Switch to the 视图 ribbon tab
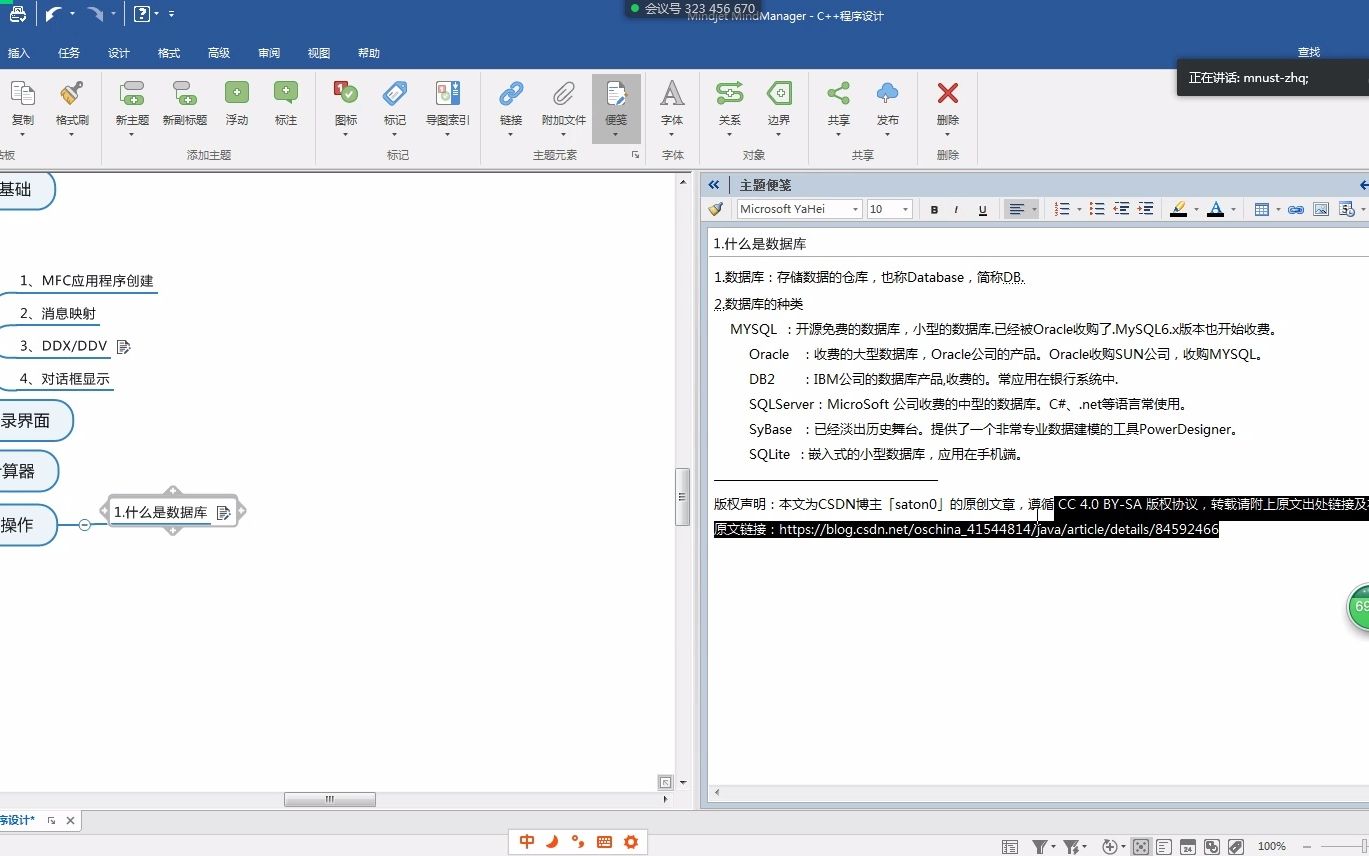This screenshot has height=856, width=1369. coord(318,53)
